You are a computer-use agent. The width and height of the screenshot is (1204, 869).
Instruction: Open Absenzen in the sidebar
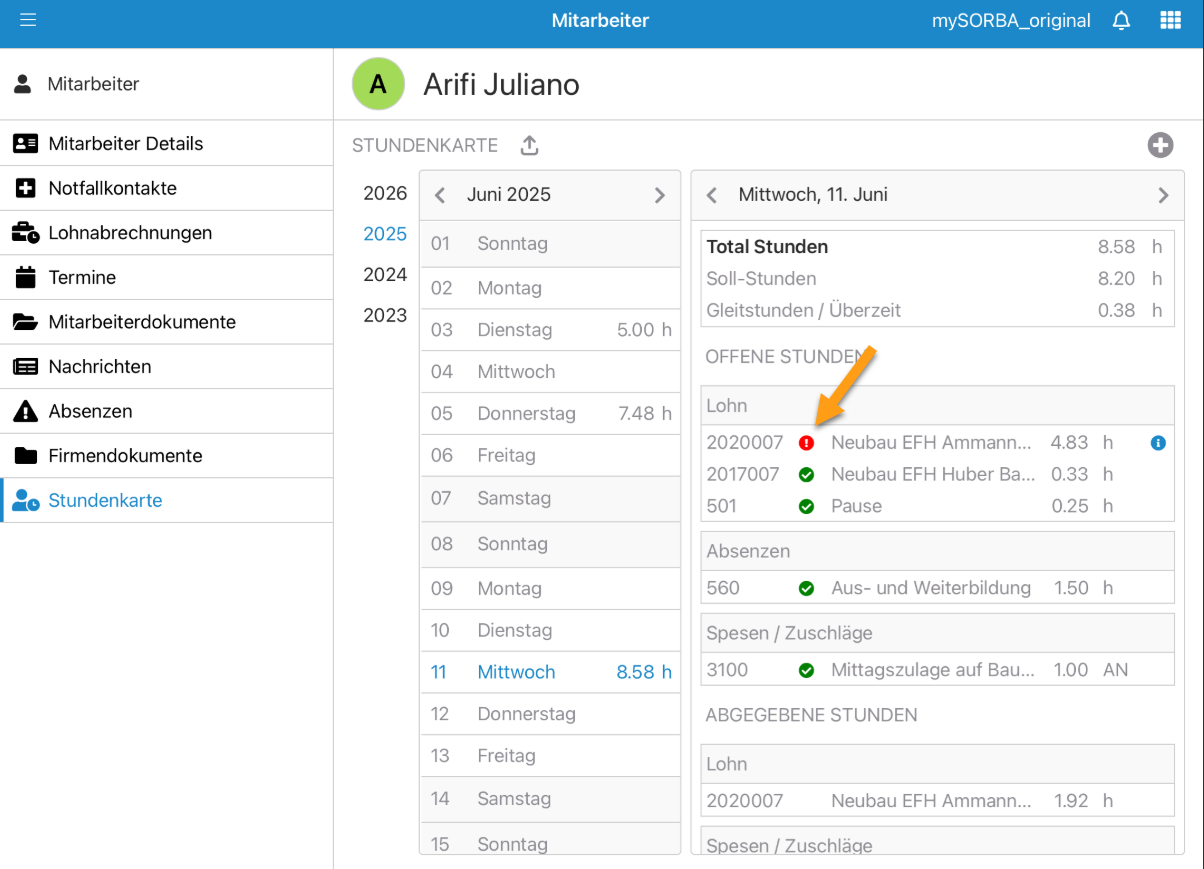pyautogui.click(x=90, y=411)
